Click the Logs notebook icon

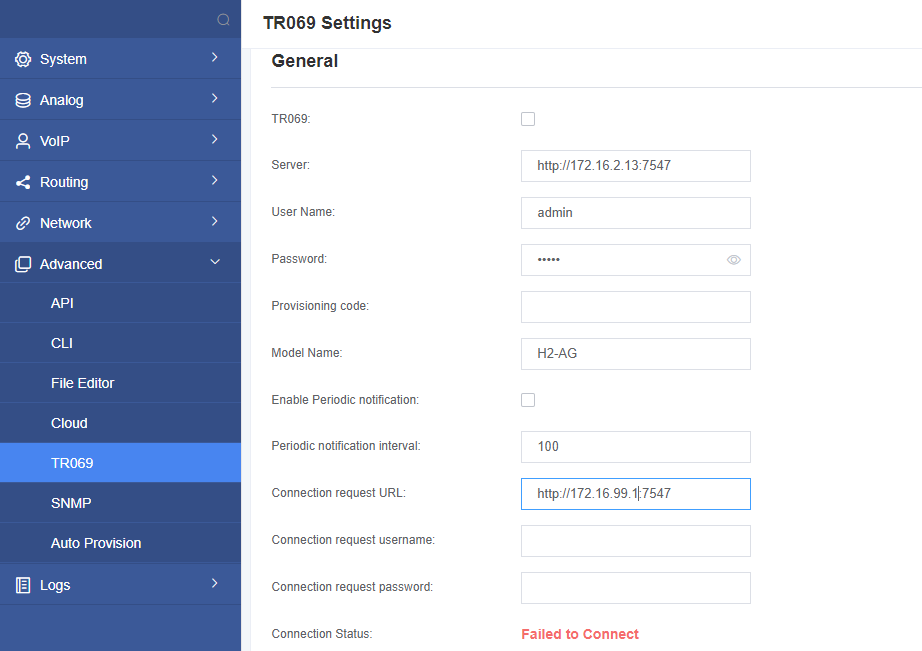[x=23, y=585]
